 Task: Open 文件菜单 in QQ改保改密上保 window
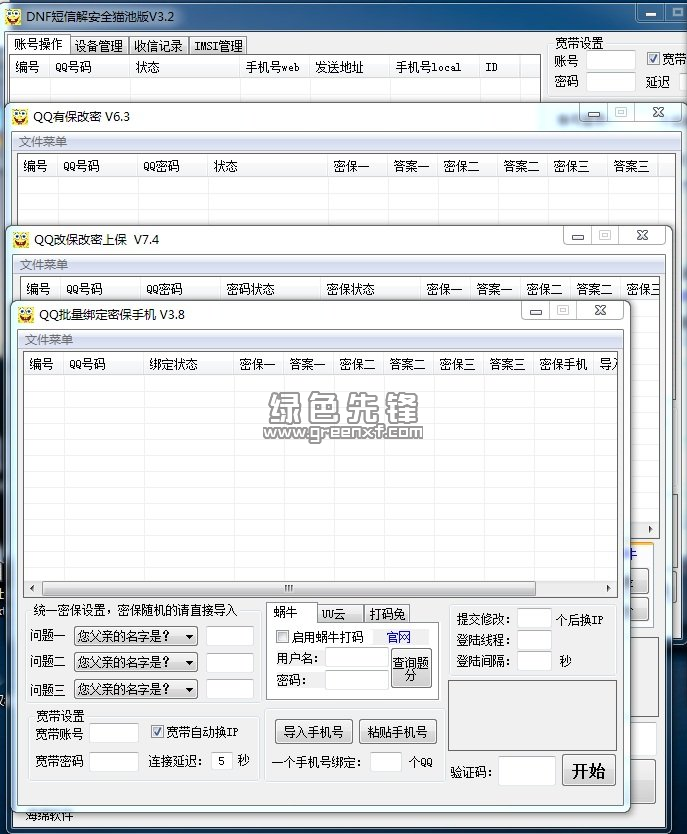tap(44, 264)
